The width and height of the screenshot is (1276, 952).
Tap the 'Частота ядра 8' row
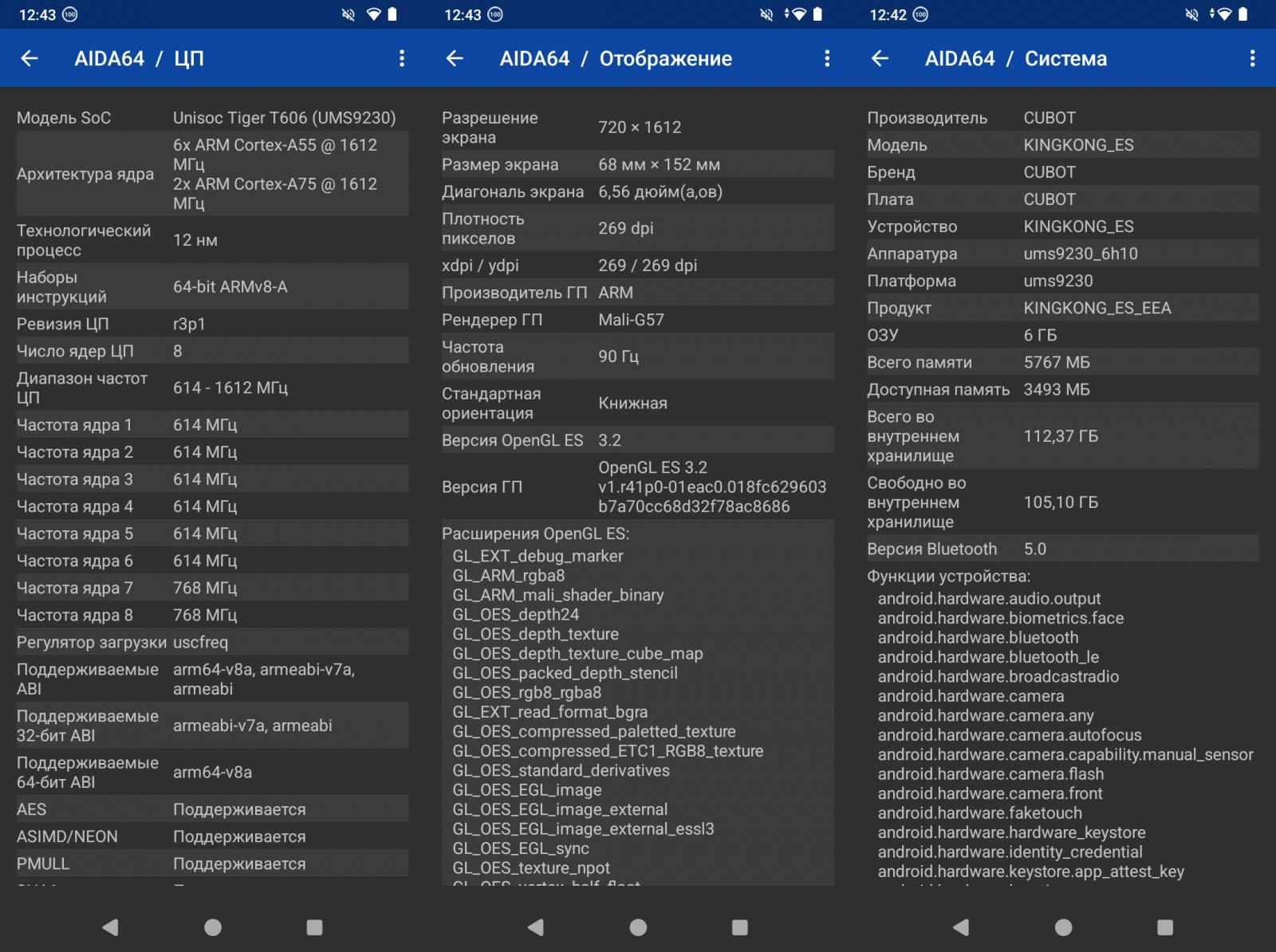click(212, 615)
